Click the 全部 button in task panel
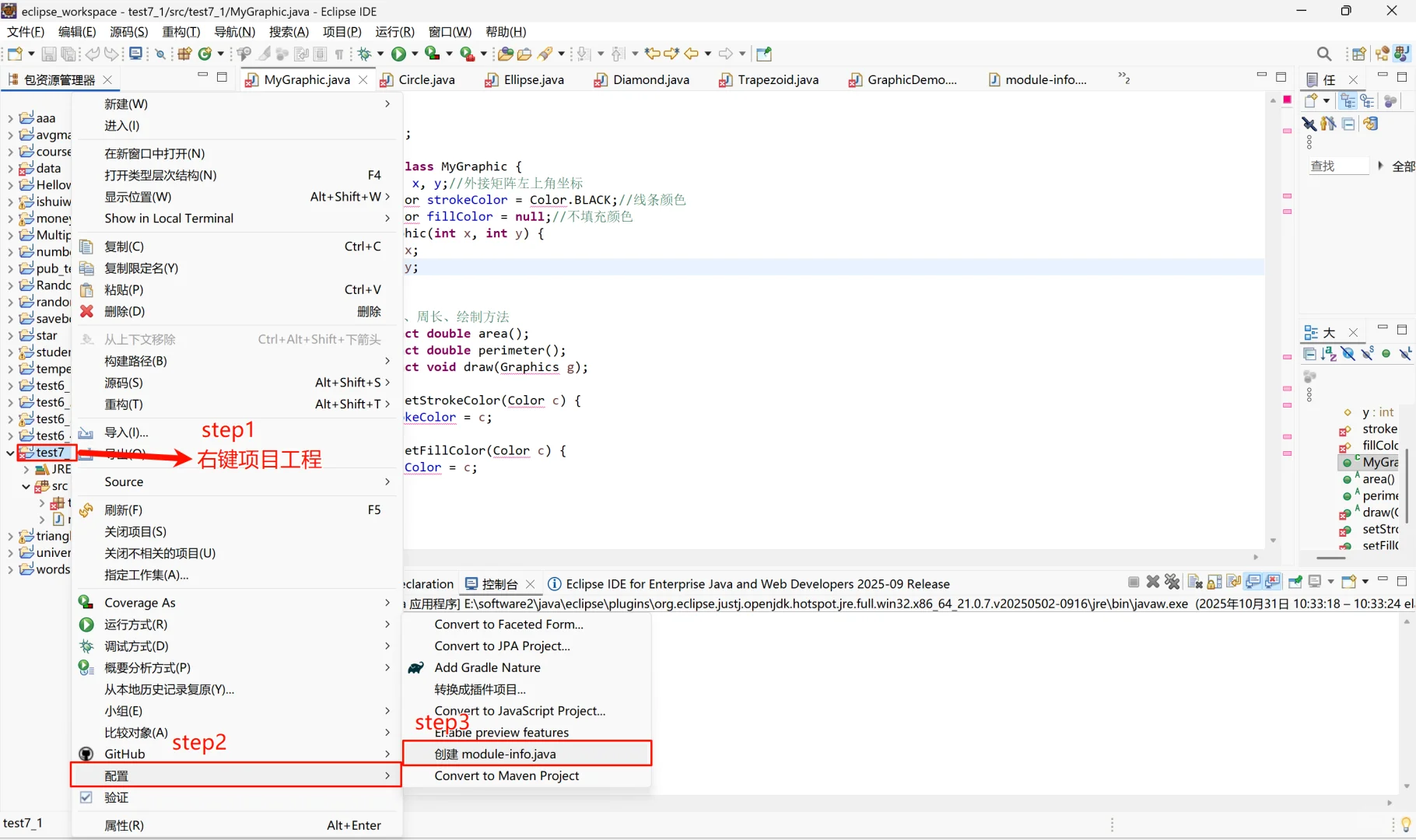Image resolution: width=1416 pixels, height=840 pixels. click(x=1401, y=166)
